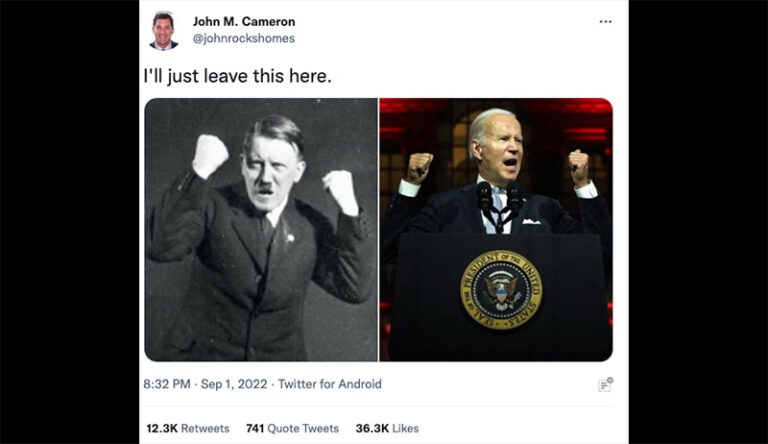Visit the @johnrockshomes handle link
The width and height of the screenshot is (768, 444).
pos(244,39)
